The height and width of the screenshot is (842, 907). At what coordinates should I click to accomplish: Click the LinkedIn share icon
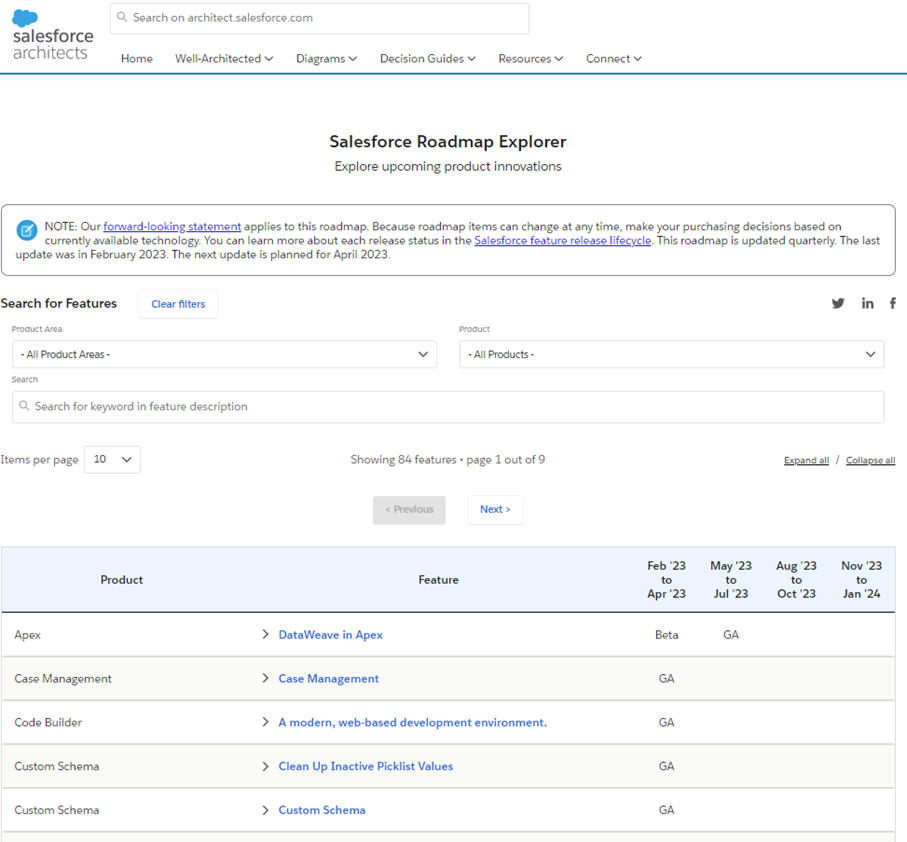click(x=867, y=304)
